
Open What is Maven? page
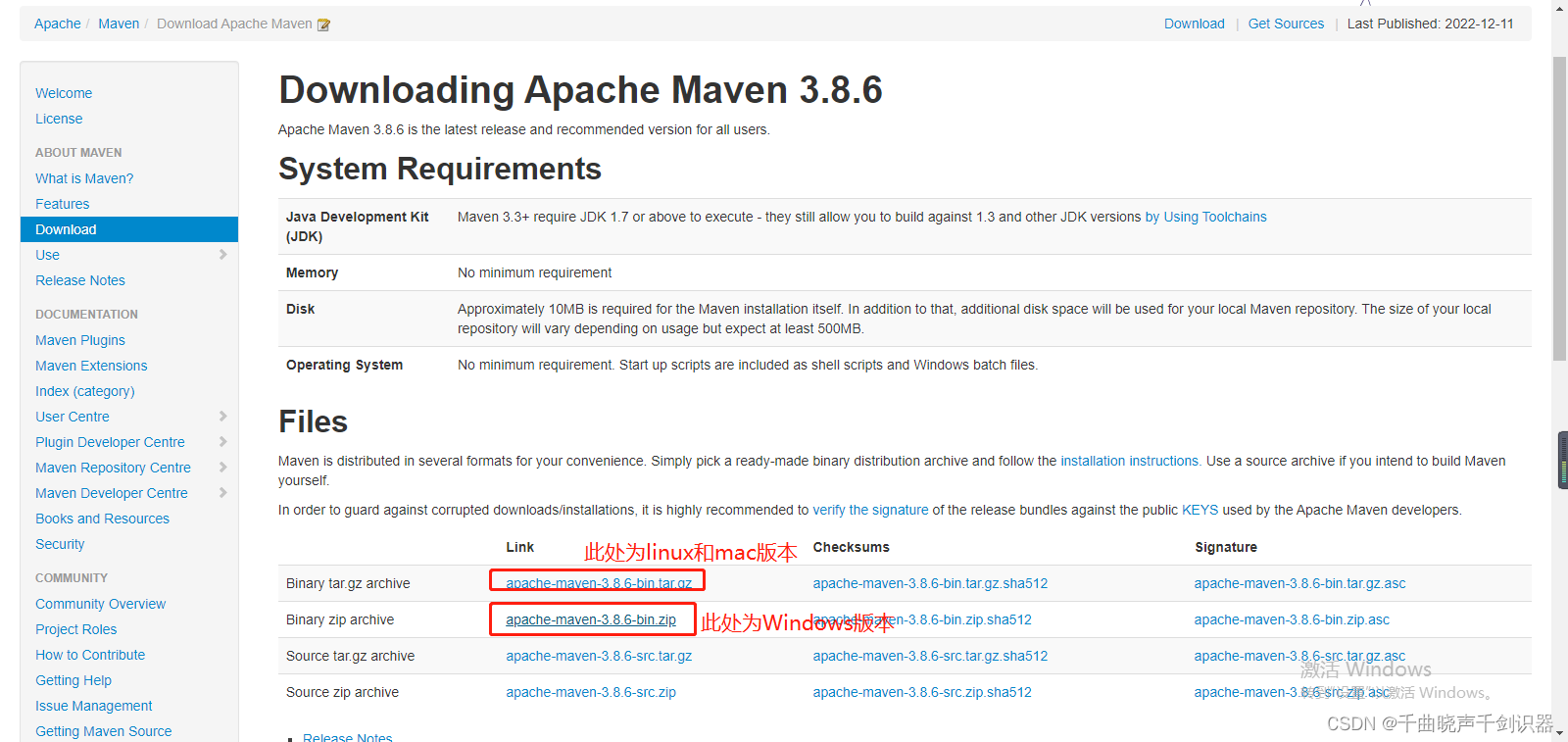84,178
